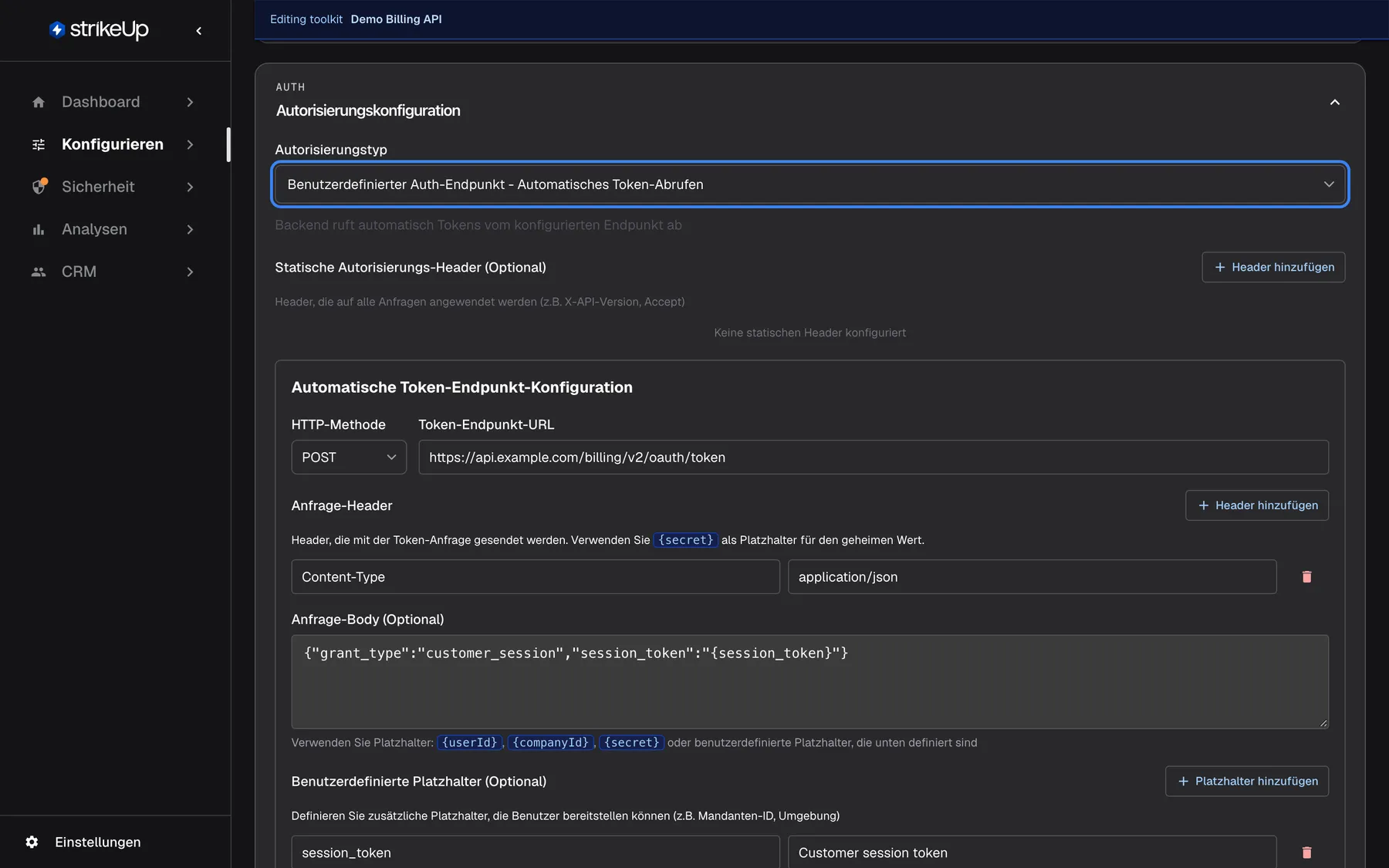Expand the Konfigurieren submenu chevron
The image size is (1389, 868).
[x=190, y=144]
